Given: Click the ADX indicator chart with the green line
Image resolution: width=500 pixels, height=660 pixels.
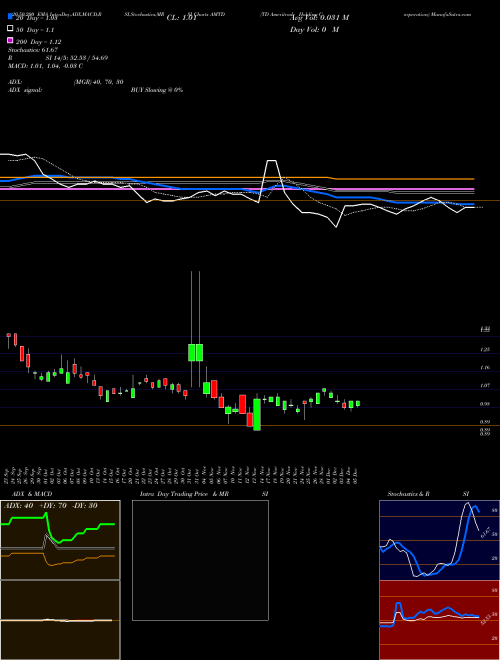Looking at the screenshot, I should tap(60, 540).
